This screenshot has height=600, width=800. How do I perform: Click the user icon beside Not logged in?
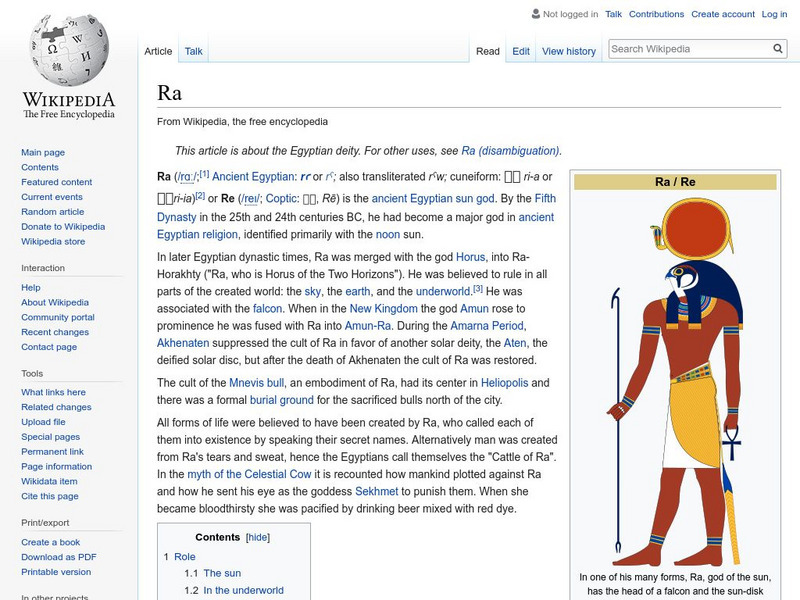535,14
